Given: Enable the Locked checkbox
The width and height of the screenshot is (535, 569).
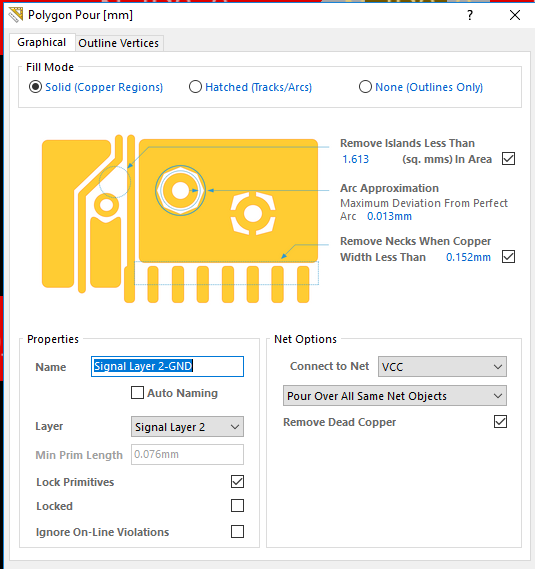Looking at the screenshot, I should pos(237,505).
